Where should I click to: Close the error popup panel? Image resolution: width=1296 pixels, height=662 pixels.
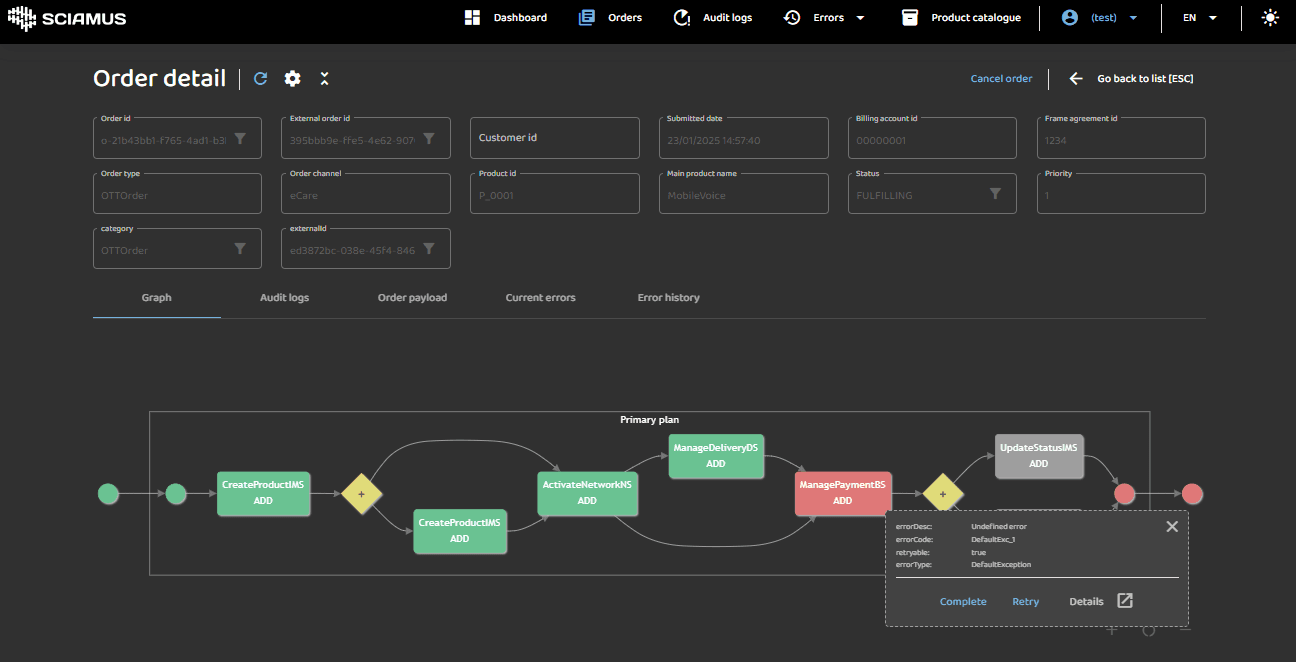click(x=1172, y=527)
